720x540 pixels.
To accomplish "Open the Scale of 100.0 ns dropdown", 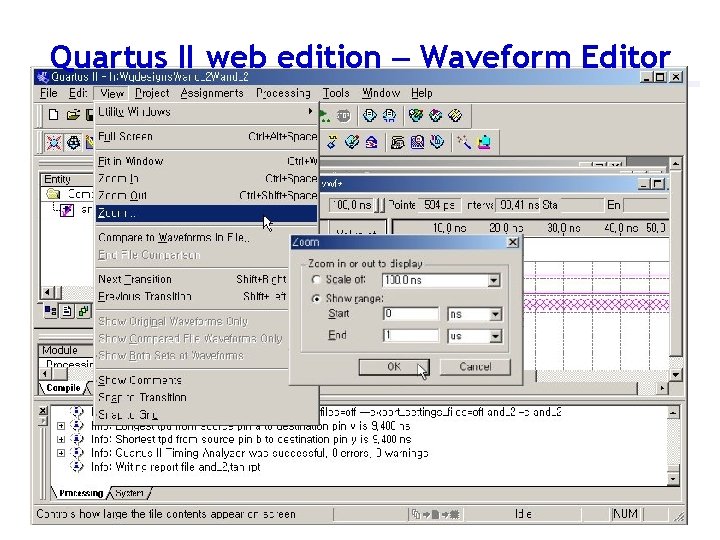I will [x=494, y=281].
